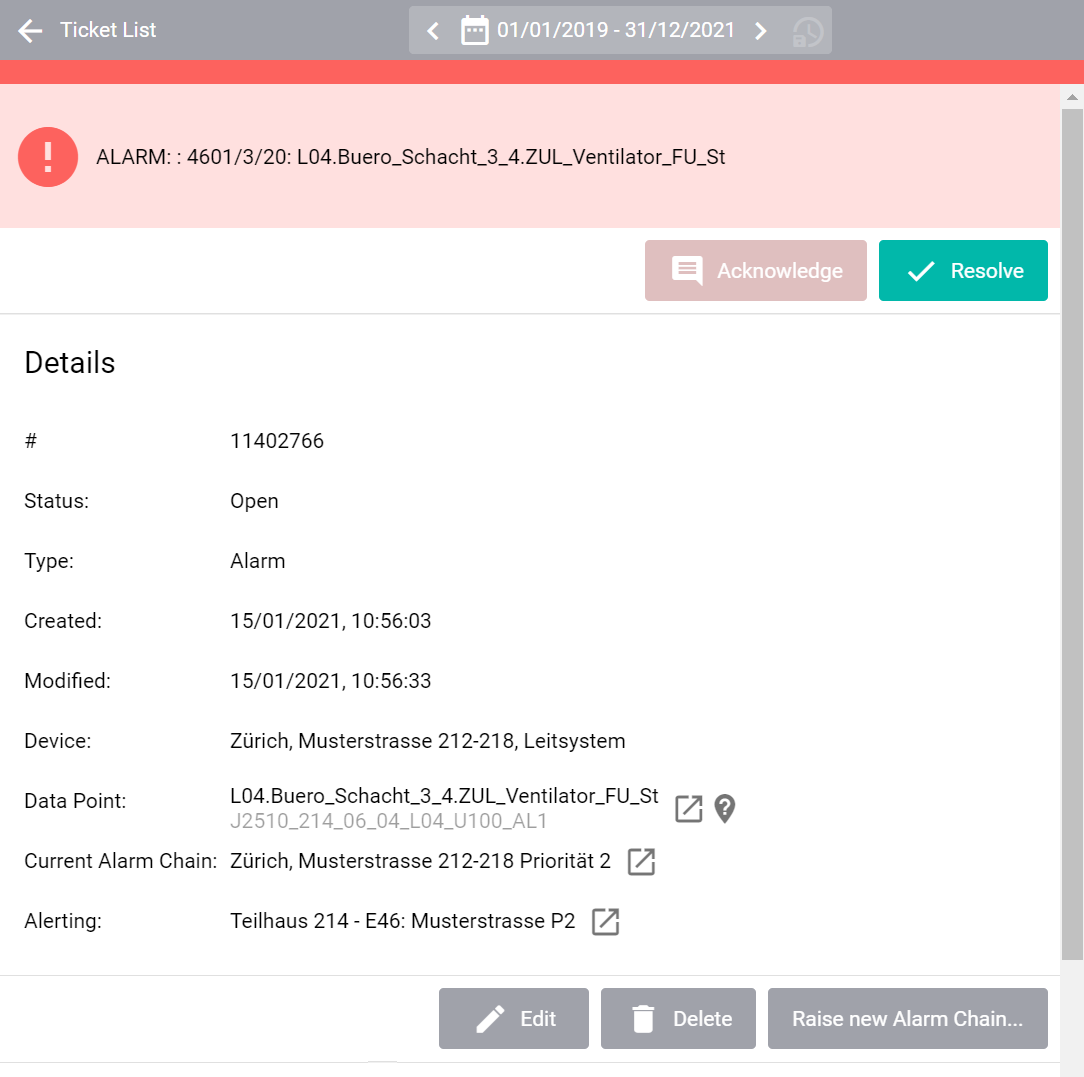This screenshot has width=1084, height=1077.
Task: Click Raise new Alarm Chain button
Action: pyautogui.click(x=908, y=1018)
